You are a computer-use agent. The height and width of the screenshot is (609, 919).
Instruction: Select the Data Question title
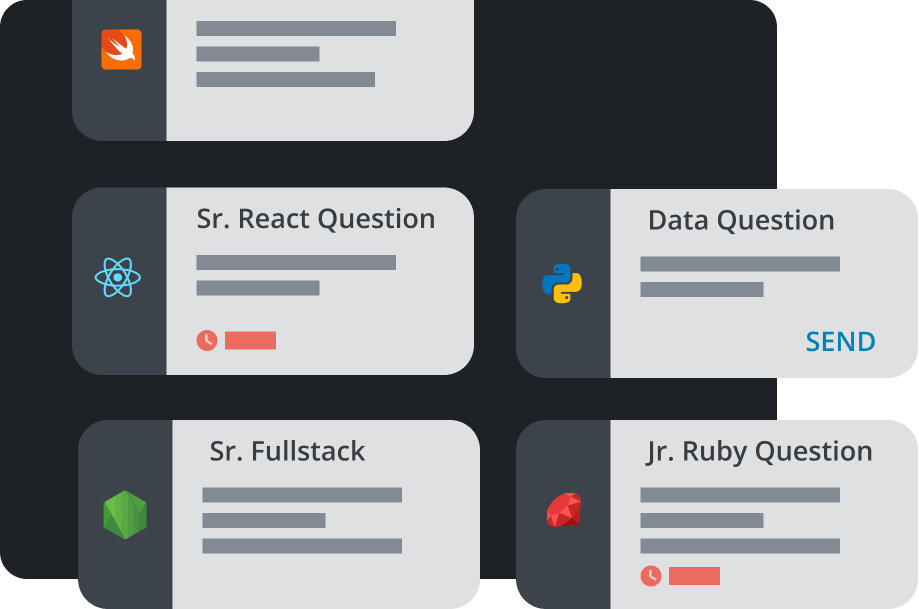(x=740, y=220)
